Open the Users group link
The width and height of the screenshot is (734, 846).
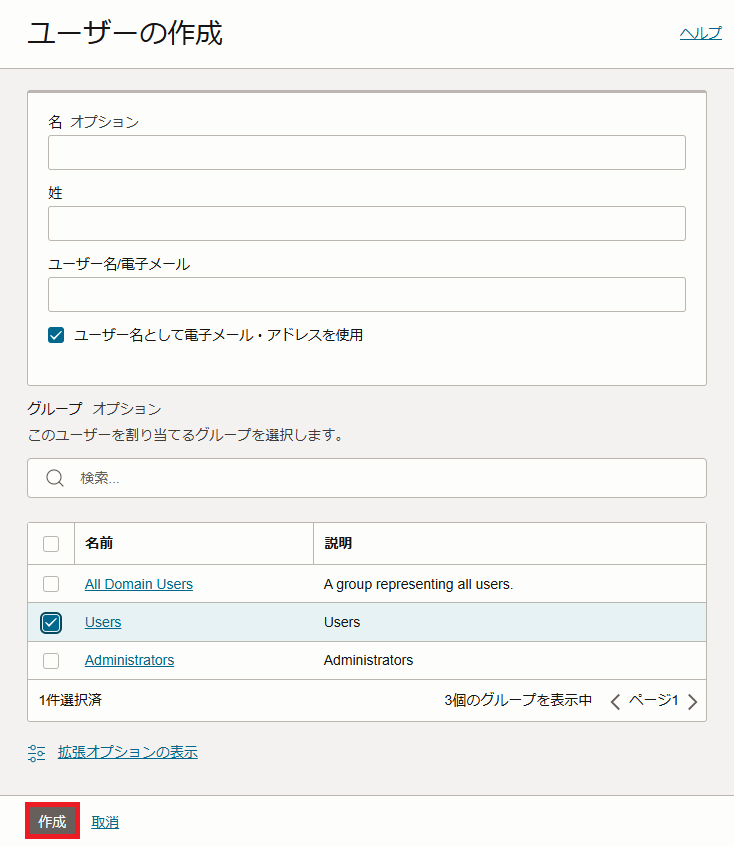[103, 622]
